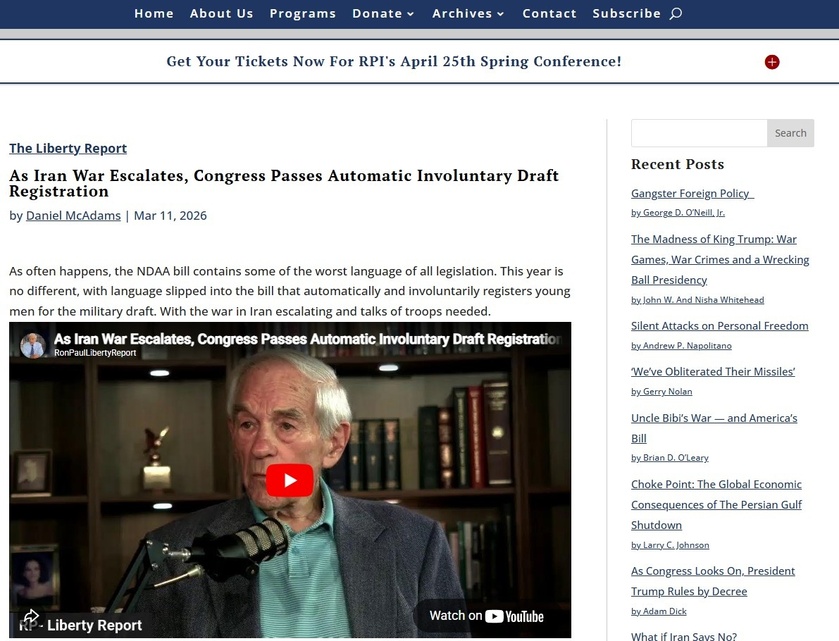Expand the red plus icon on banner
839x641 pixels.
click(x=772, y=62)
